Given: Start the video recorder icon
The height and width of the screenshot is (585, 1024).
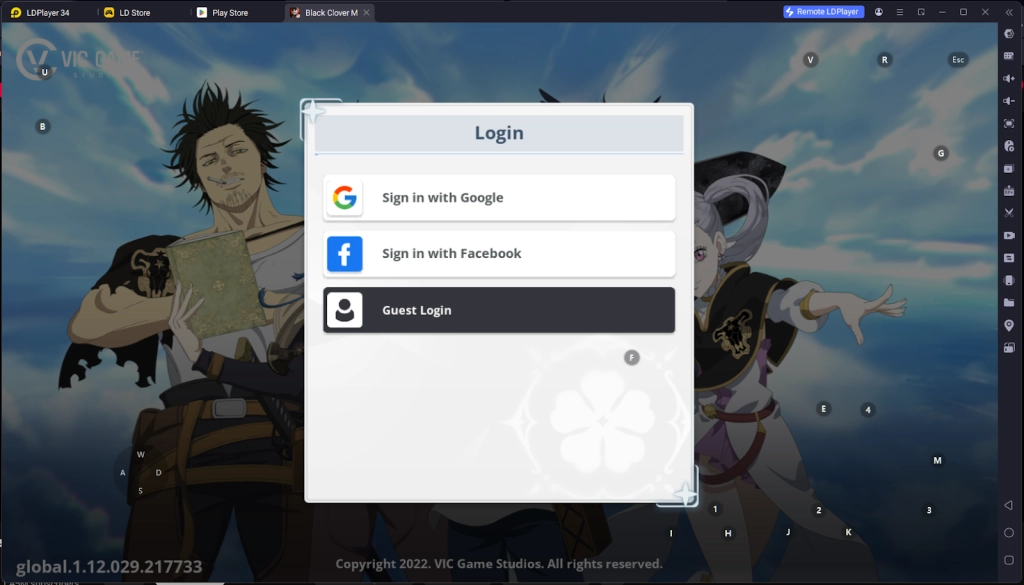Looking at the screenshot, I should pos(1009,235).
